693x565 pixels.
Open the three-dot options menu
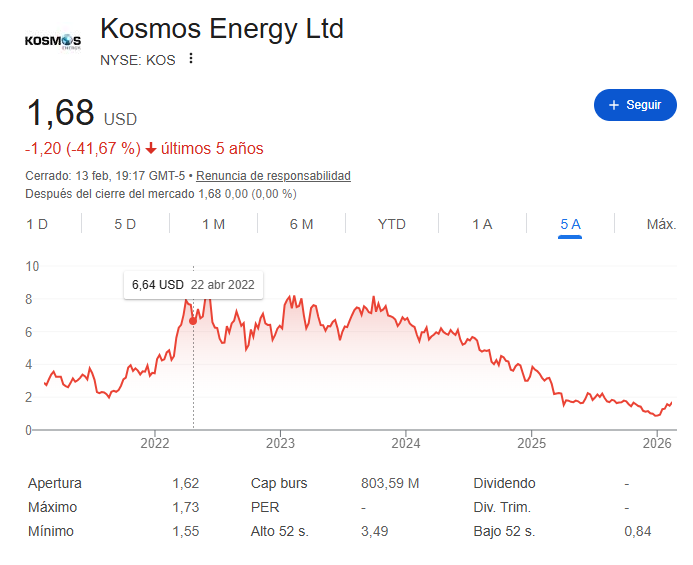[x=191, y=59]
